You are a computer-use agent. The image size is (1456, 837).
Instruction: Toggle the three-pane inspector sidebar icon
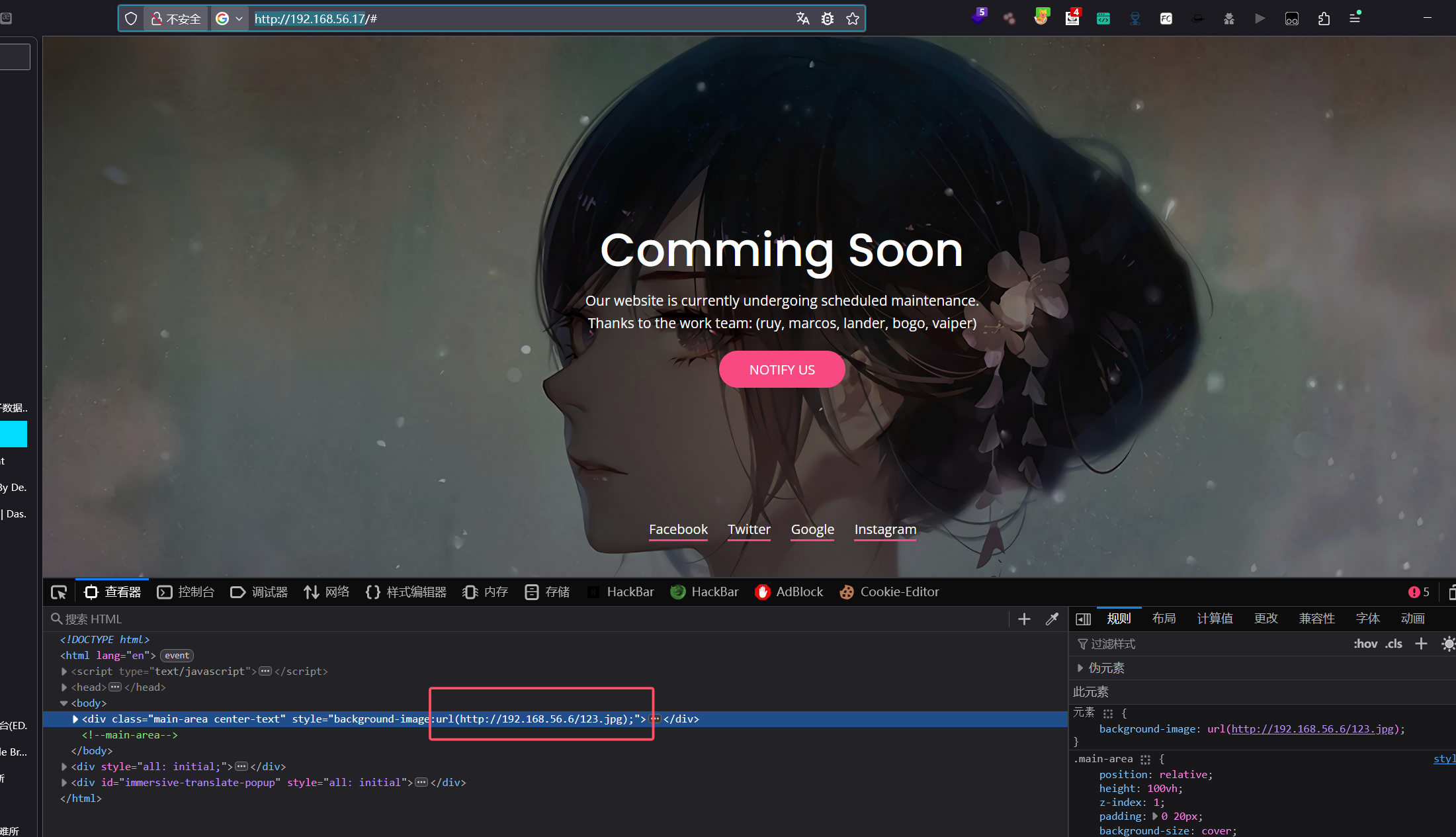tap(1083, 619)
